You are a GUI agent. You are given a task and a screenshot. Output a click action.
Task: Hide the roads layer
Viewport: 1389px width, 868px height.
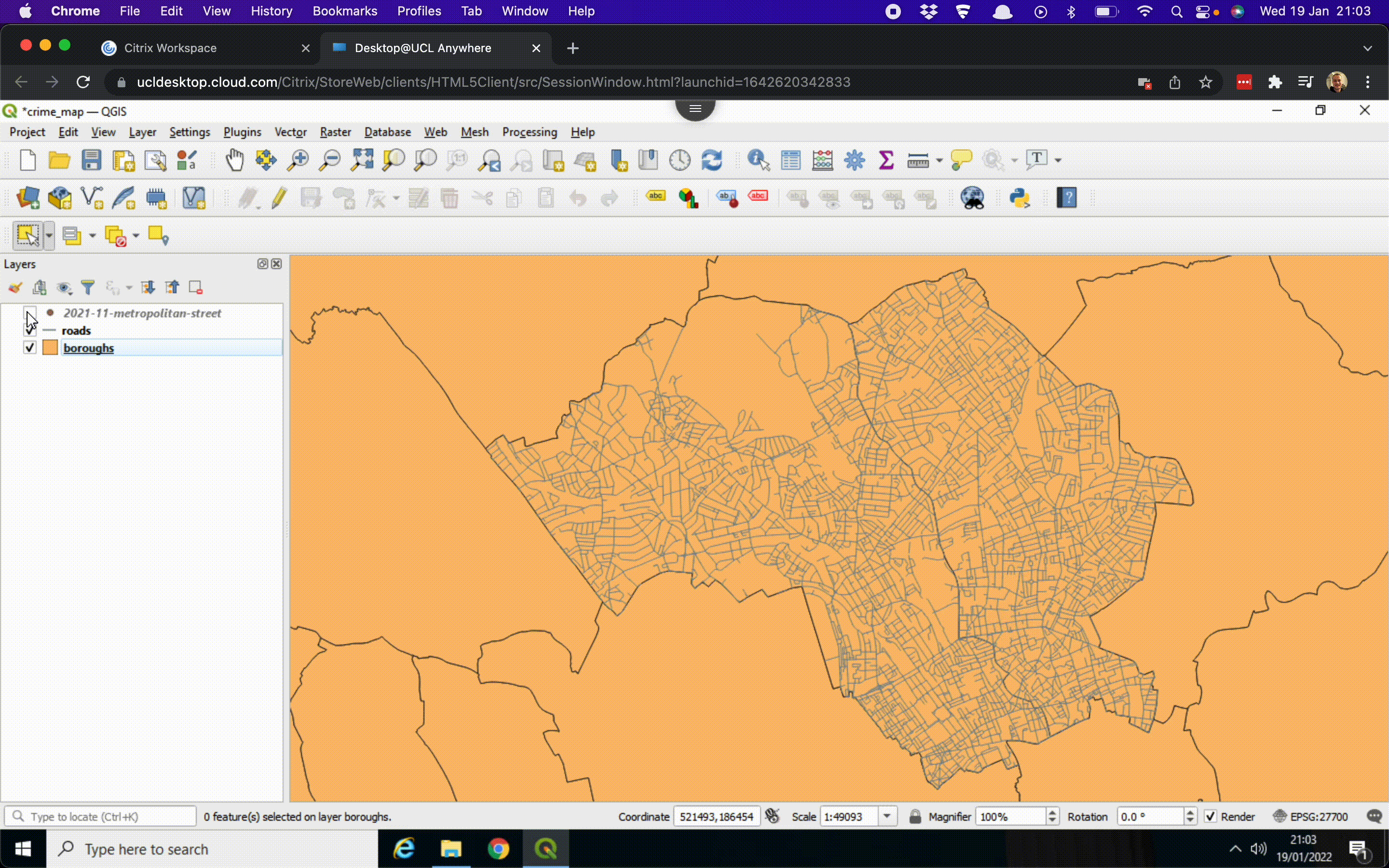coord(29,331)
